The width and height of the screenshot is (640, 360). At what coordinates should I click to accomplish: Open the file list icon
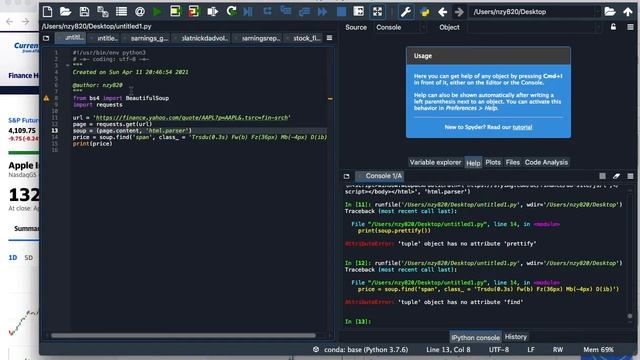121,12
